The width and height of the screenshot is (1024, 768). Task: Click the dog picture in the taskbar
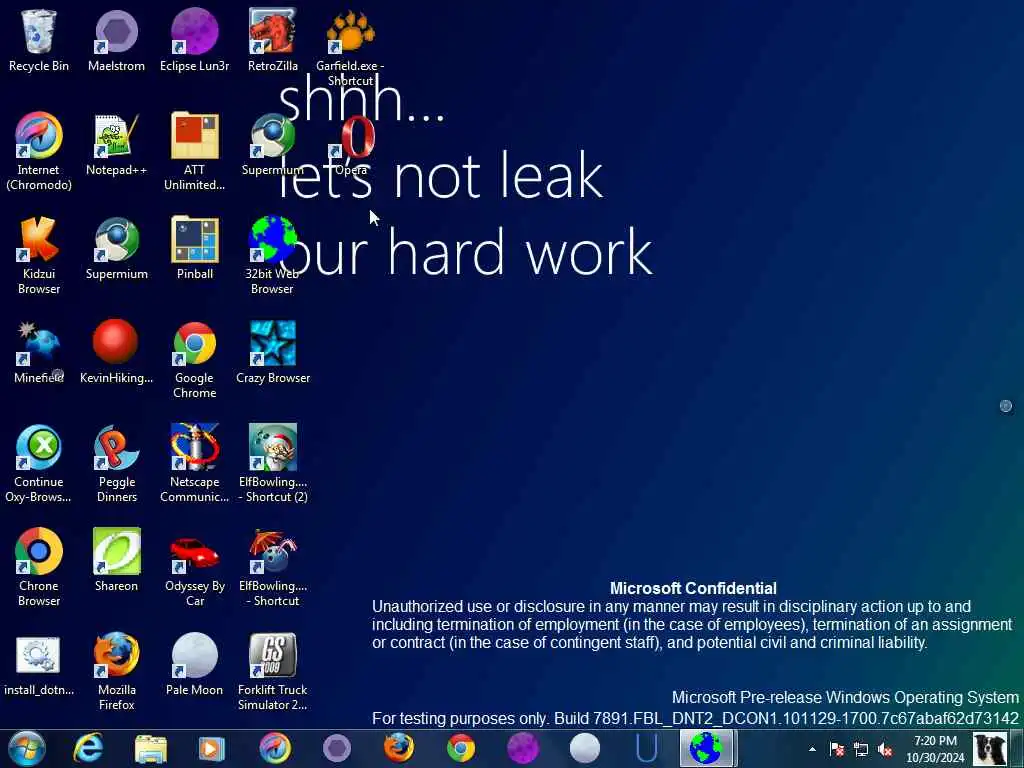click(989, 749)
